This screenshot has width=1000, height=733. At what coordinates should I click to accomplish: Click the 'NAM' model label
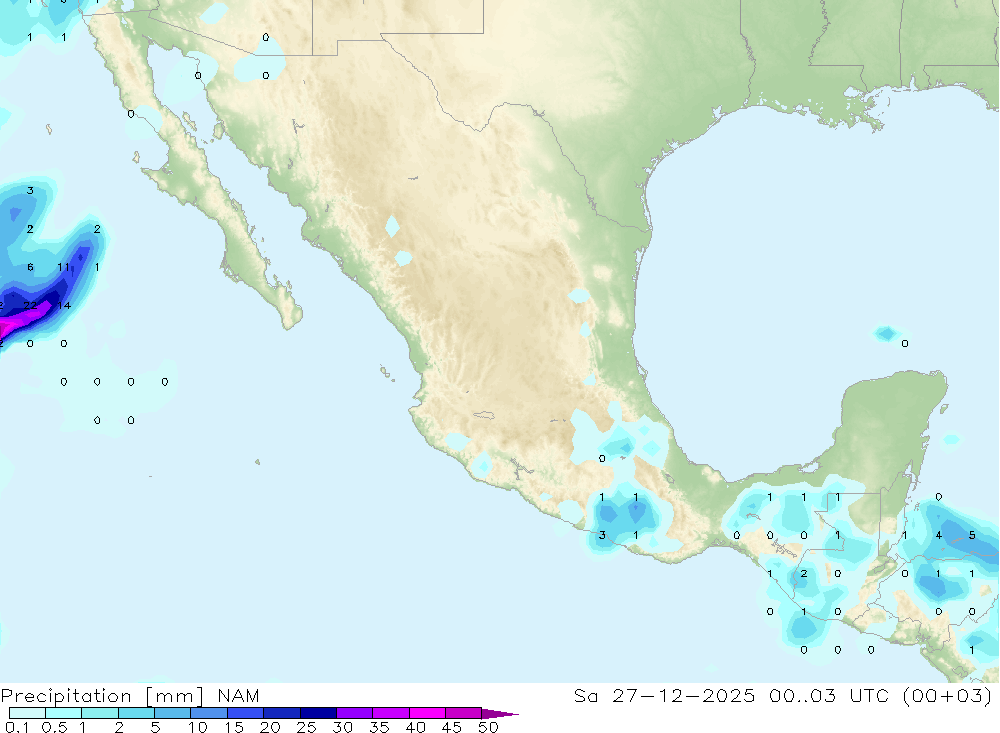click(x=239, y=695)
